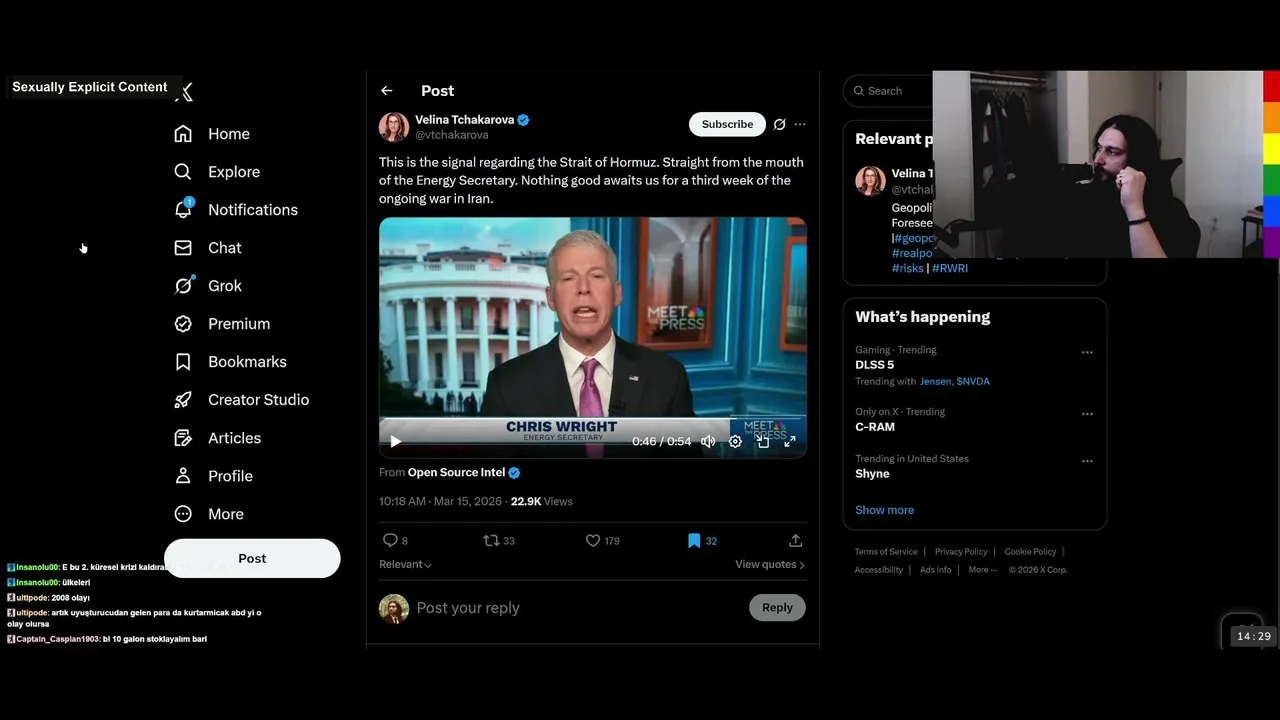Go back with the Post arrow
Image resolution: width=1280 pixels, height=720 pixels.
coord(387,91)
